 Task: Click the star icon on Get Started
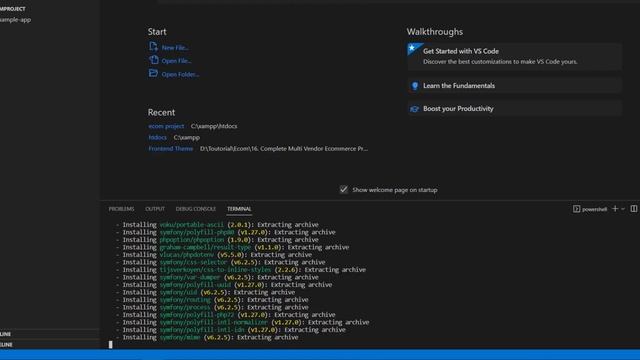click(412, 48)
